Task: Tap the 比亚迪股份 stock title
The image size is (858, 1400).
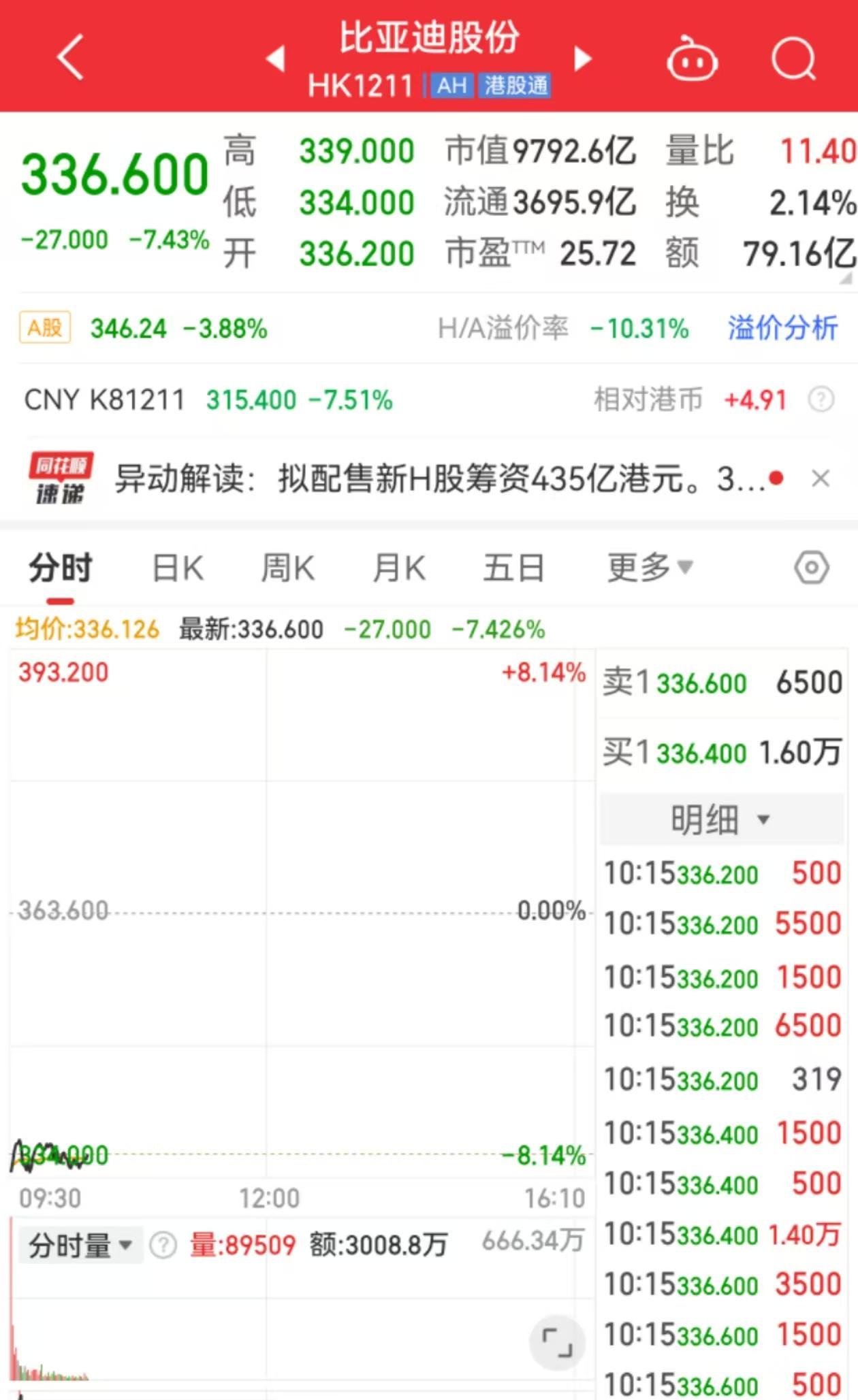Action: 429,37
